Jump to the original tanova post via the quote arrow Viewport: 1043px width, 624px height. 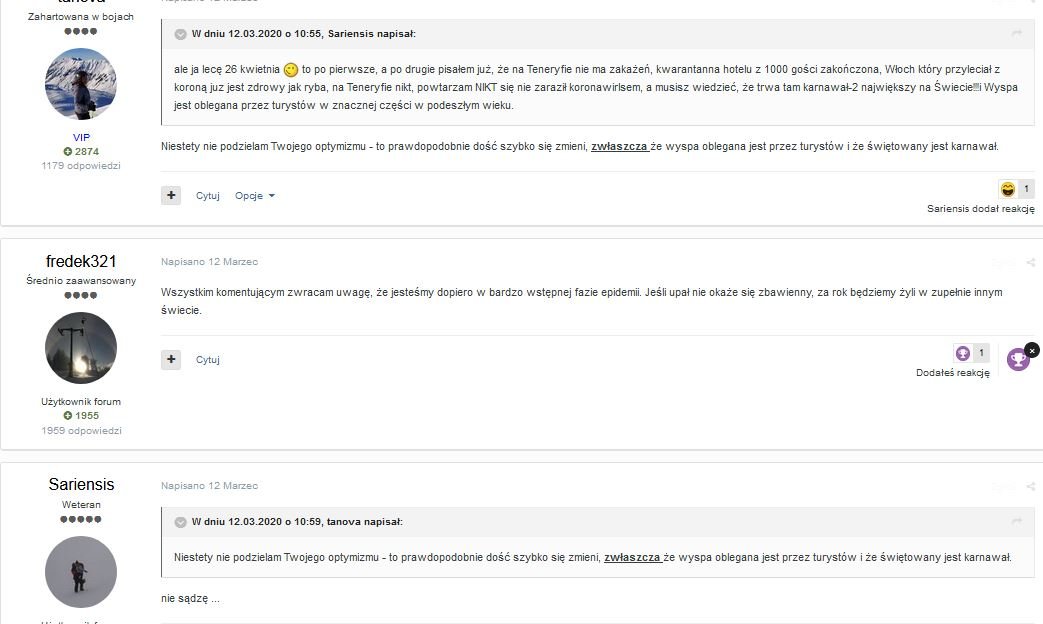point(1016,522)
